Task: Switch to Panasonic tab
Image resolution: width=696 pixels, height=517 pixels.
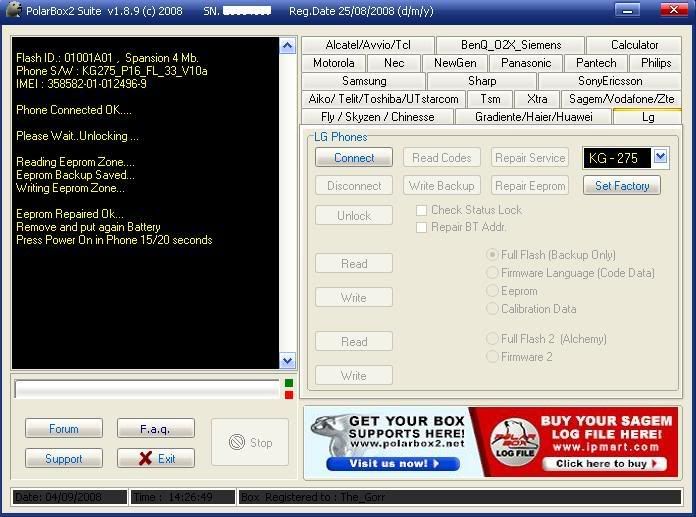Action: pos(526,63)
